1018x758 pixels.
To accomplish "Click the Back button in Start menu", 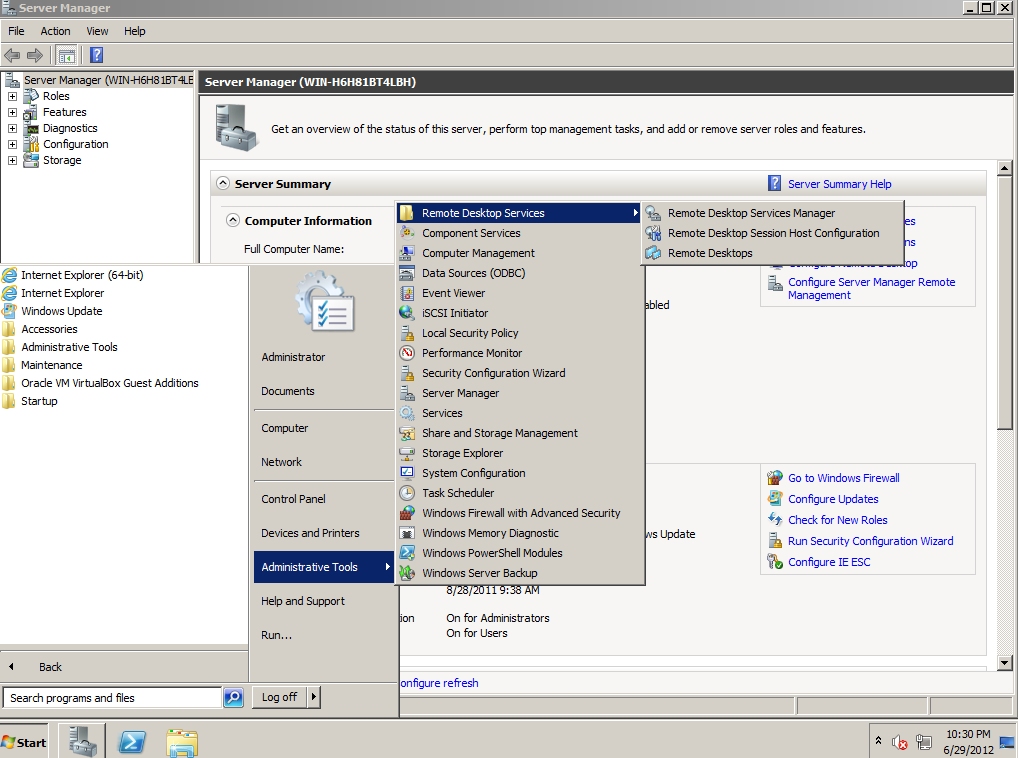I will [50, 667].
